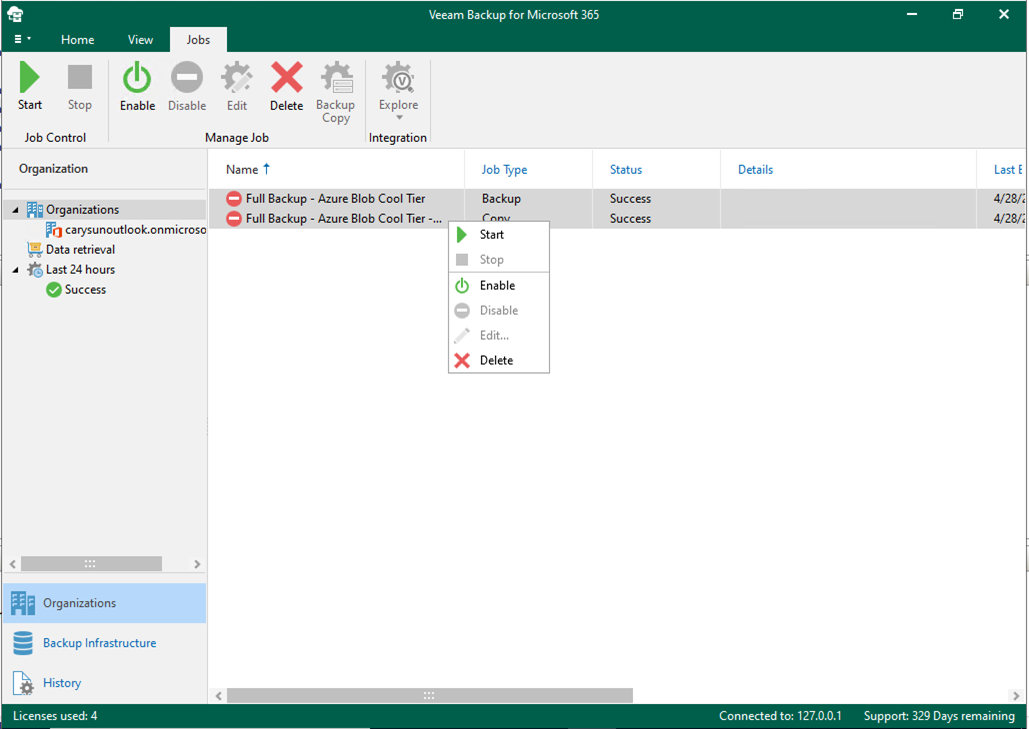Click the Last column header
Screen dimensions: 1029x729
click(x=1008, y=170)
